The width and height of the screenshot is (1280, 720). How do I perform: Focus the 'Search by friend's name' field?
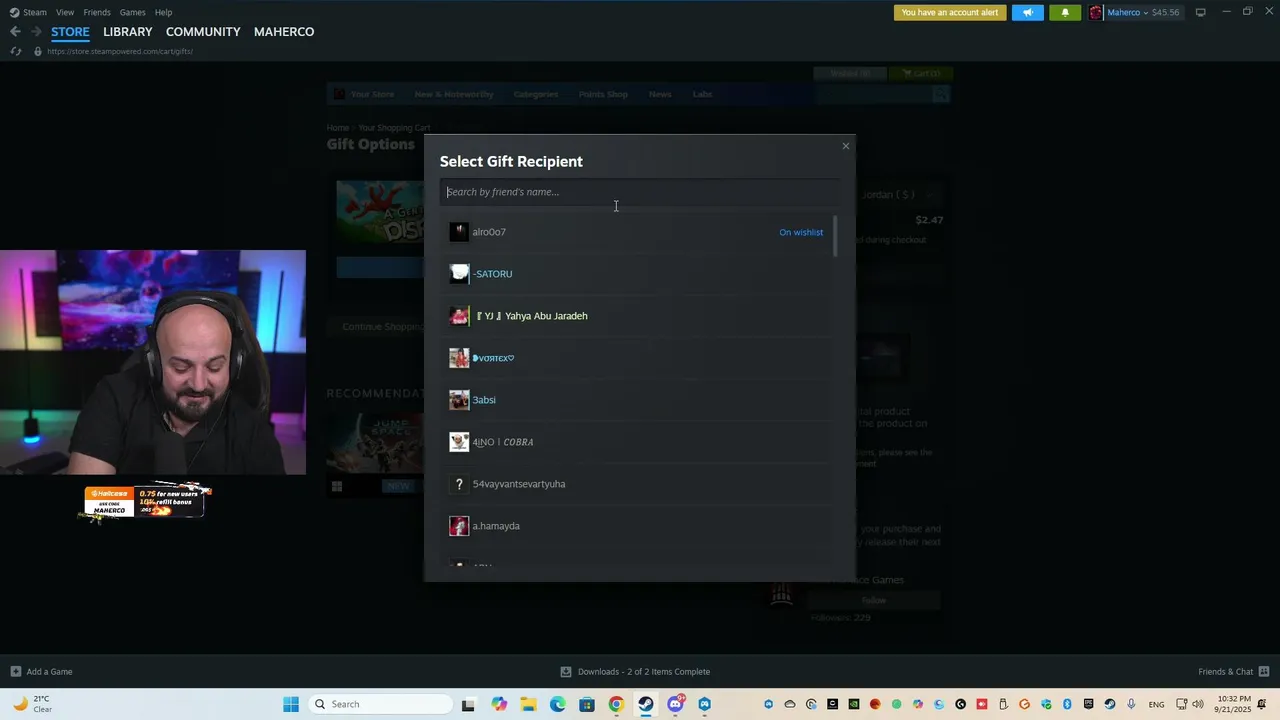638,192
